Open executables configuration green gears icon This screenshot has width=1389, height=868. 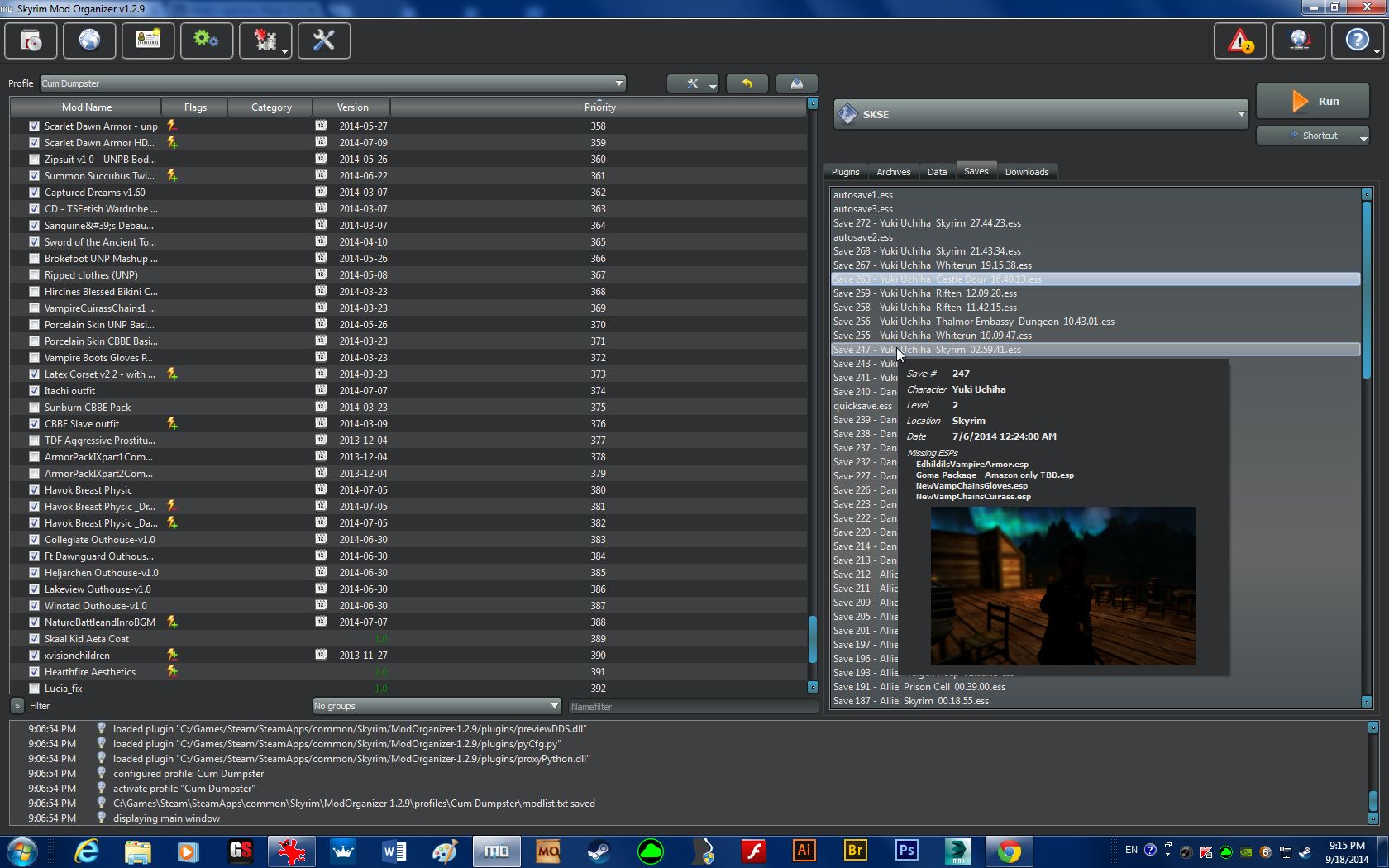206,41
